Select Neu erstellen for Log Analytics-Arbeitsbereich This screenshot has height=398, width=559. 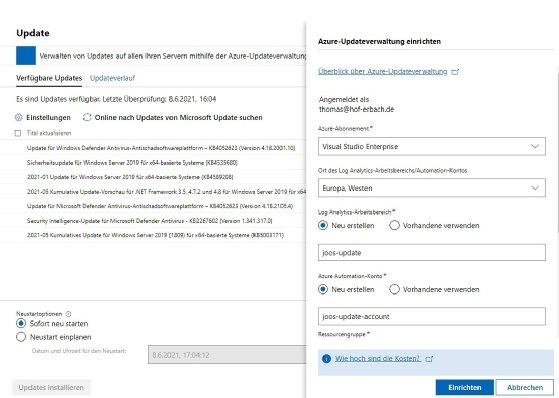tap(323, 225)
